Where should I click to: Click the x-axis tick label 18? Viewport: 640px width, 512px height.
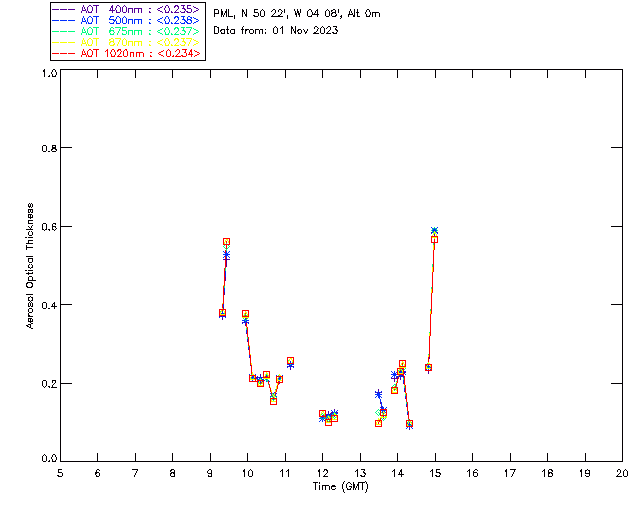(548, 473)
